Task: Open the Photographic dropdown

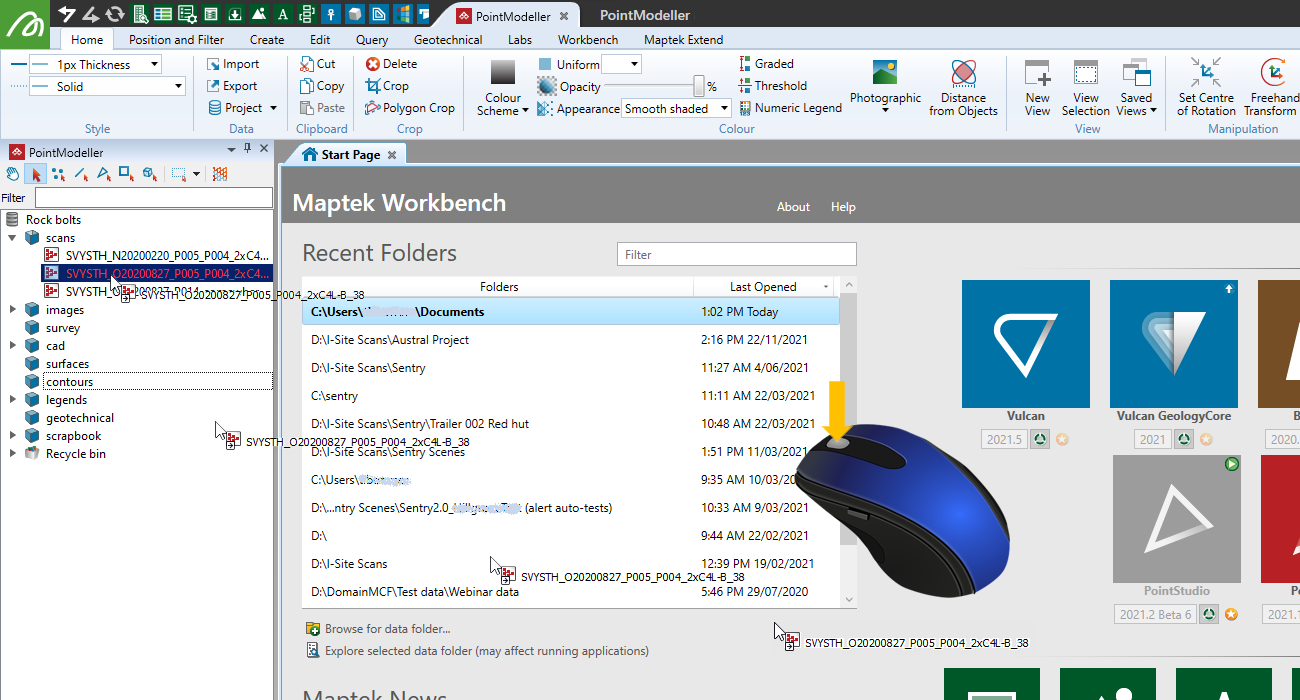Action: (x=885, y=87)
